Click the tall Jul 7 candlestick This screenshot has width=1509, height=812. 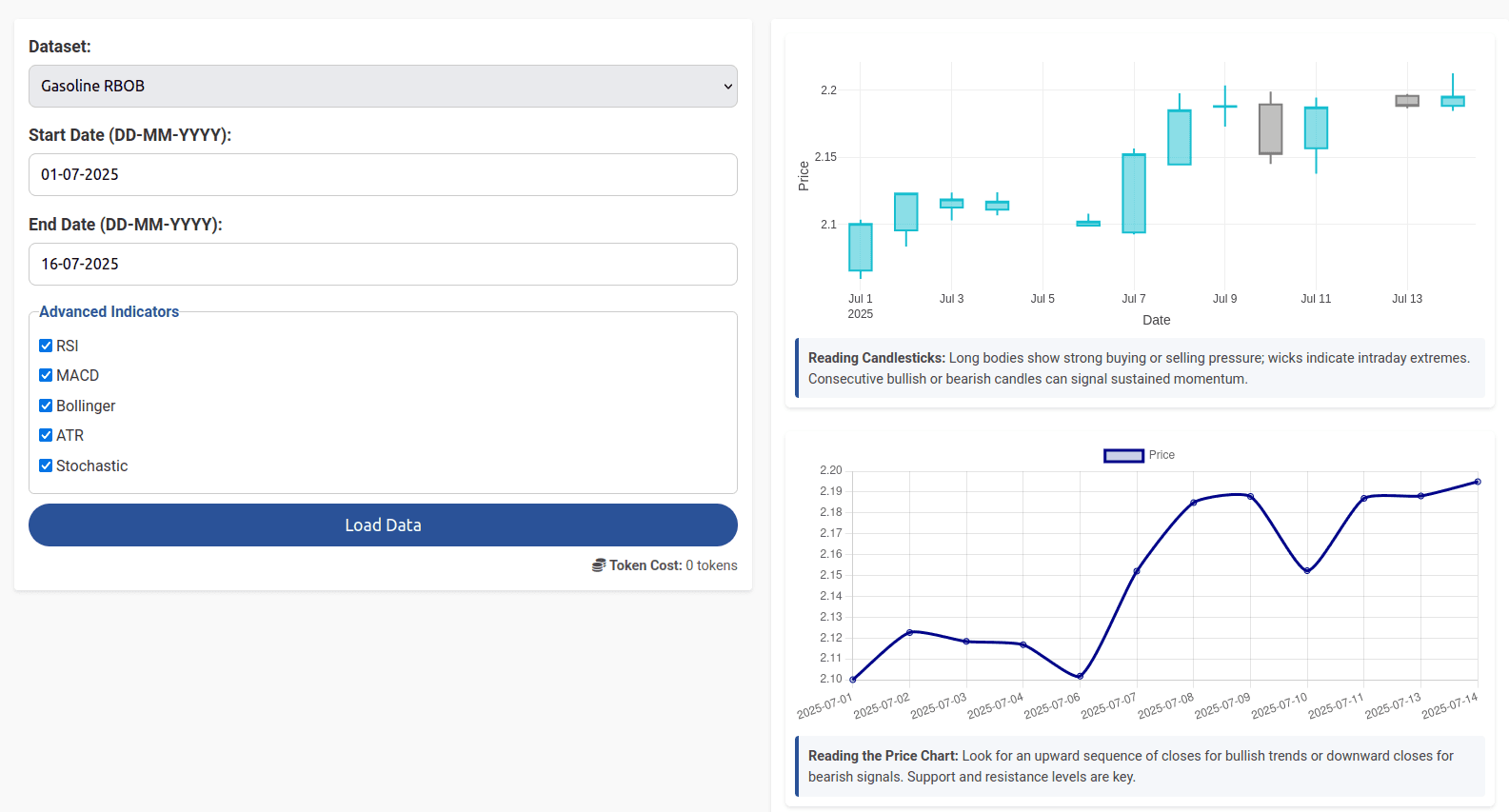[1134, 193]
